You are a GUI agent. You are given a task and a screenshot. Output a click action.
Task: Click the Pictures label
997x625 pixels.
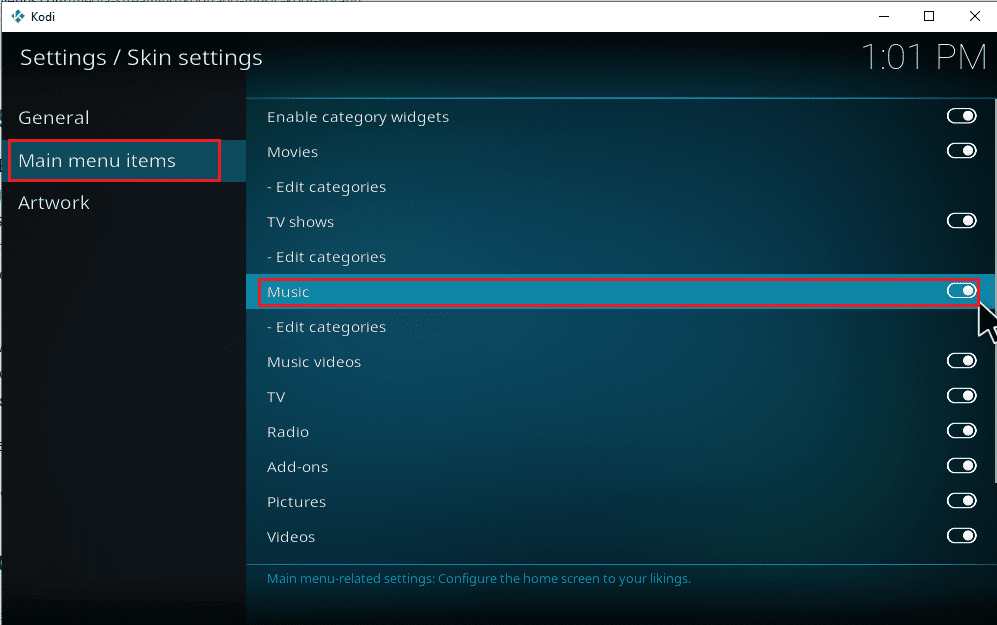point(296,502)
